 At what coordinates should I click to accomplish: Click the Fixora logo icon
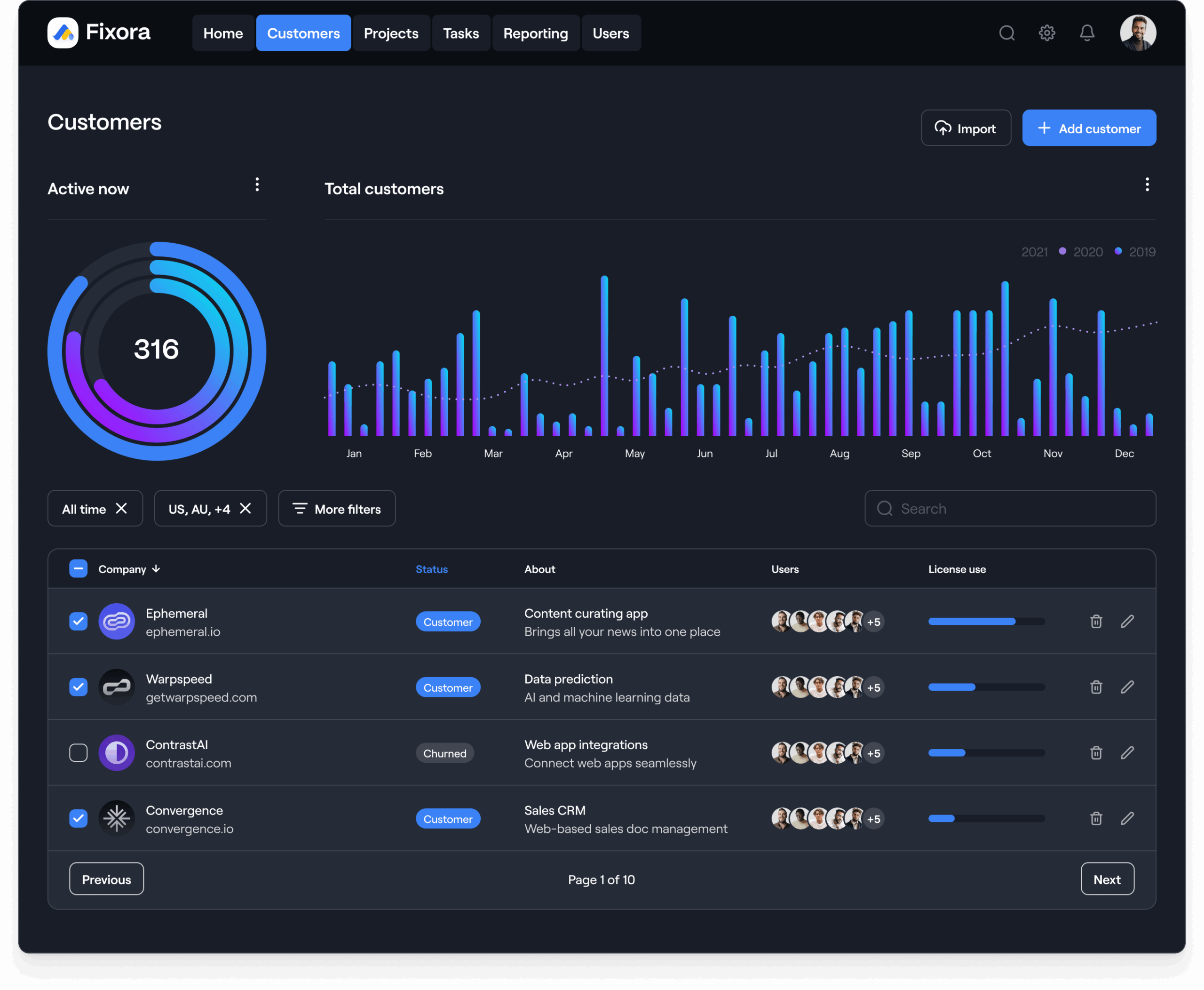(63, 32)
